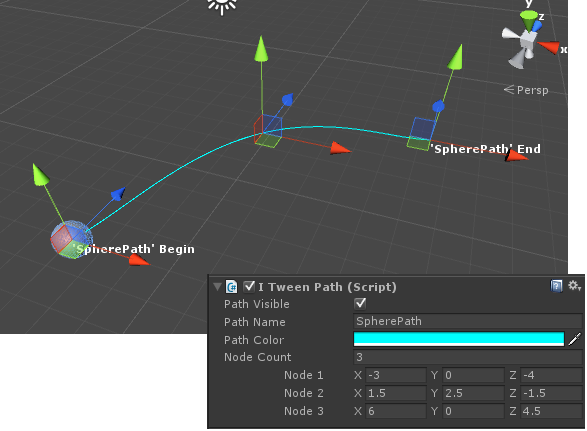This screenshot has height=431, width=587.
Task: Select the middle path node handle cube
Action: pos(268,131)
